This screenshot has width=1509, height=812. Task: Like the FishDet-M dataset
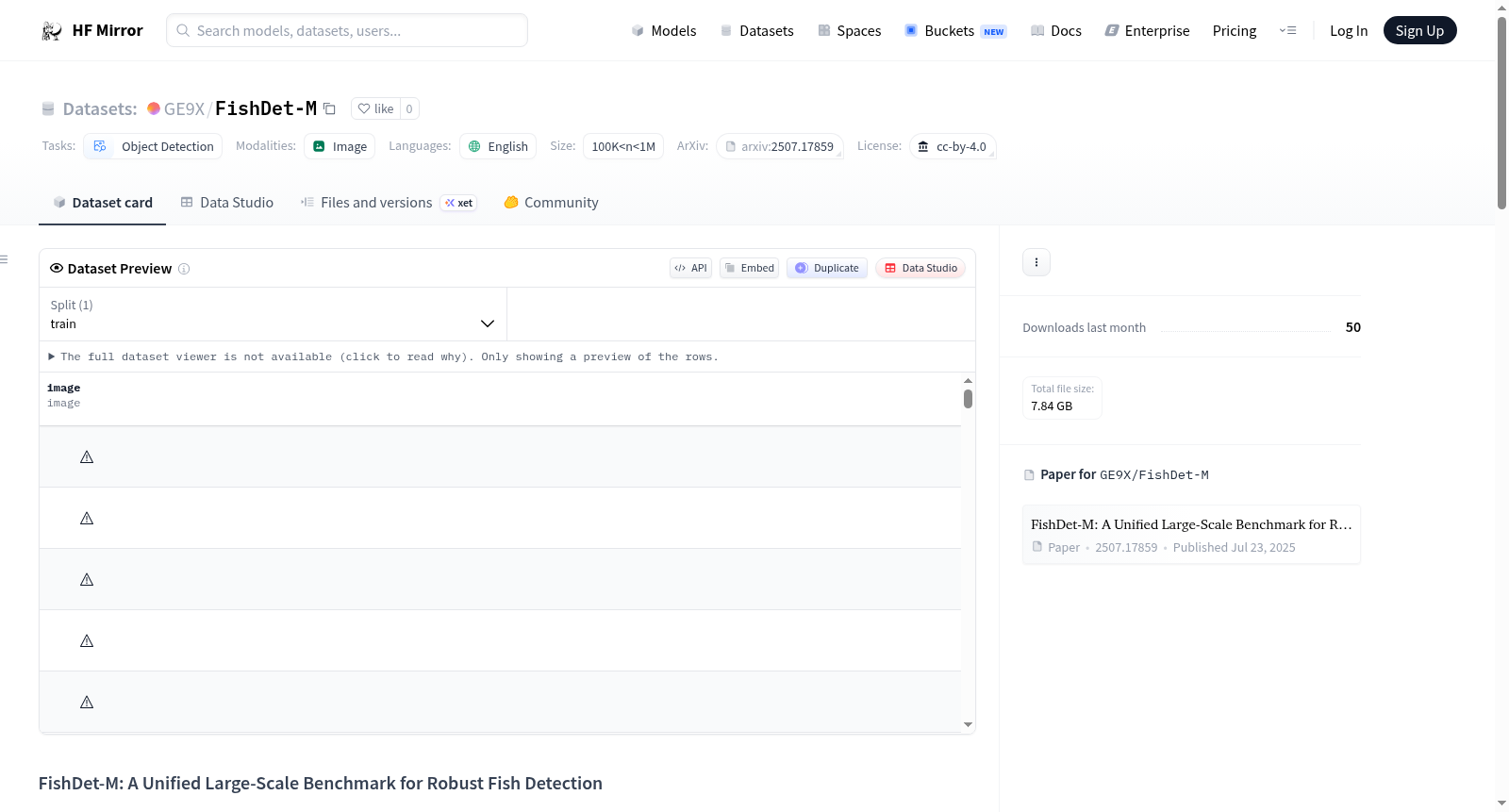[376, 108]
